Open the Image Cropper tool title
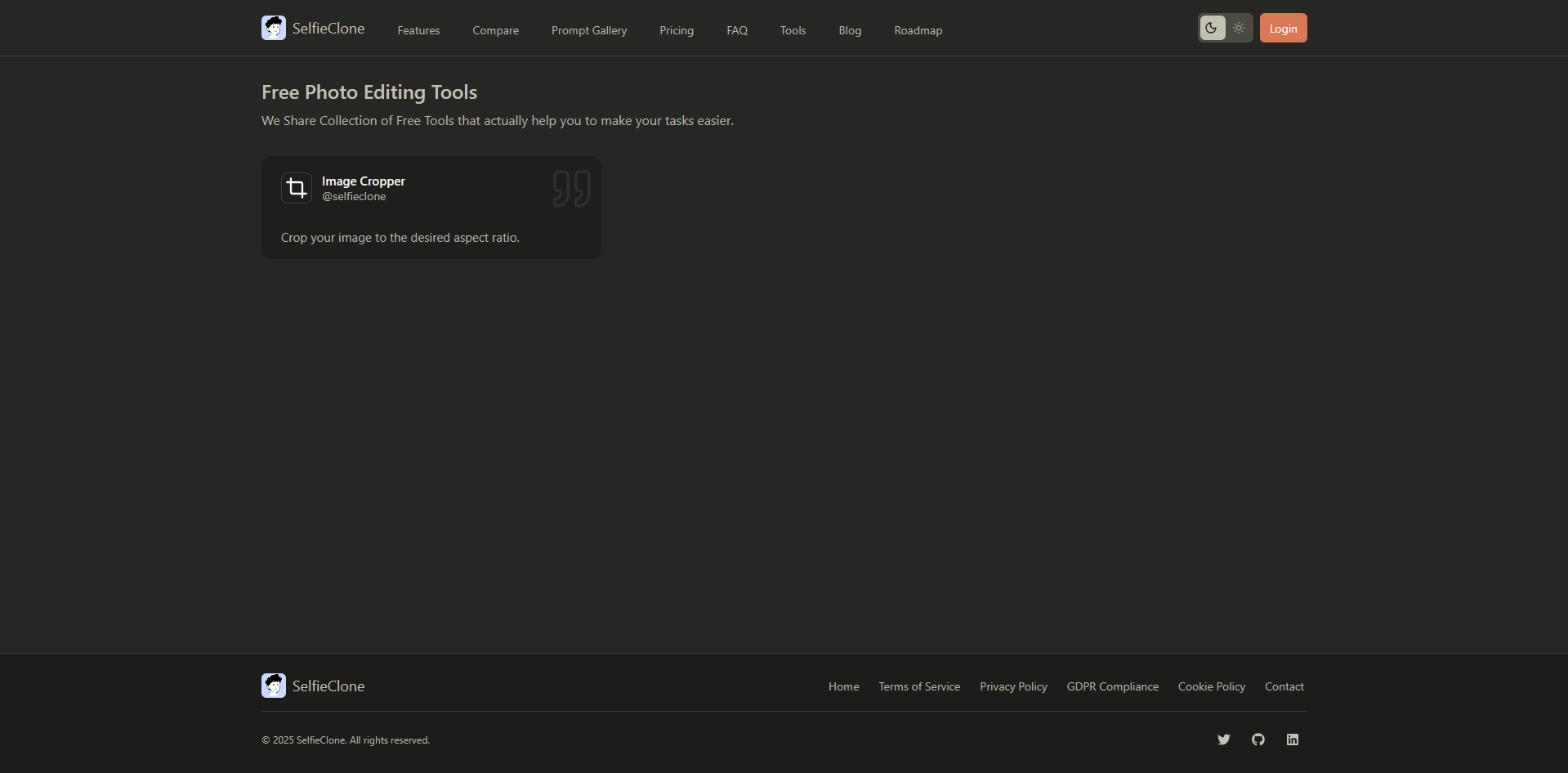Screen dimensions: 1568x773 pyautogui.click(x=363, y=181)
